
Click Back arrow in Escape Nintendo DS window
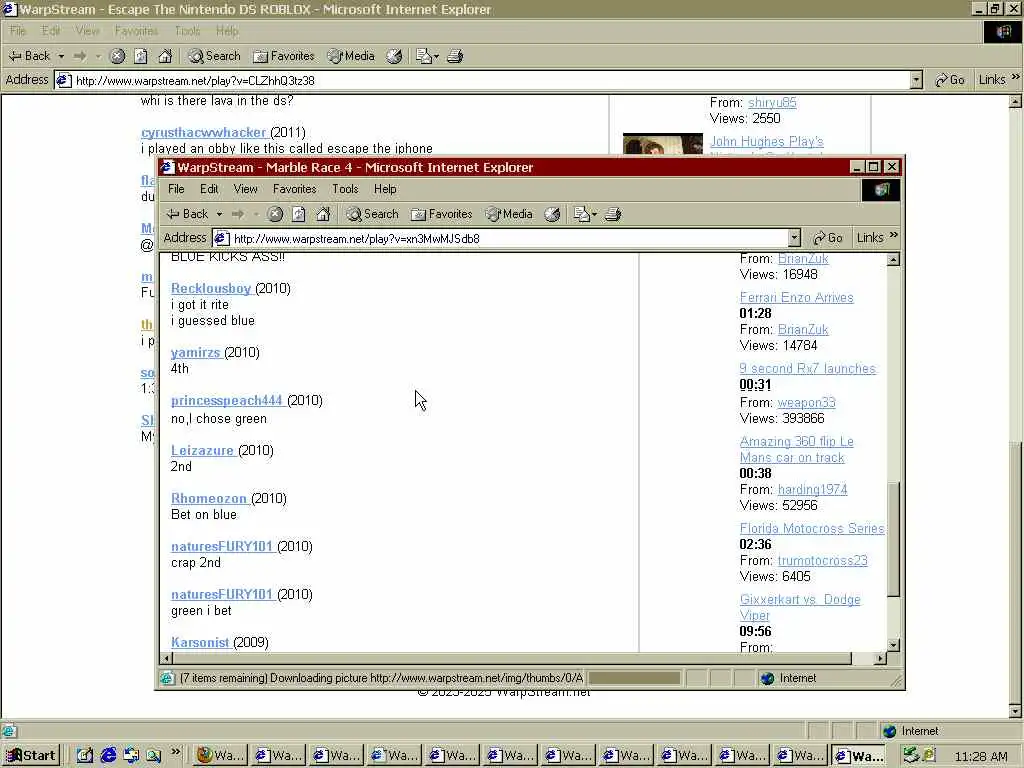(x=30, y=56)
